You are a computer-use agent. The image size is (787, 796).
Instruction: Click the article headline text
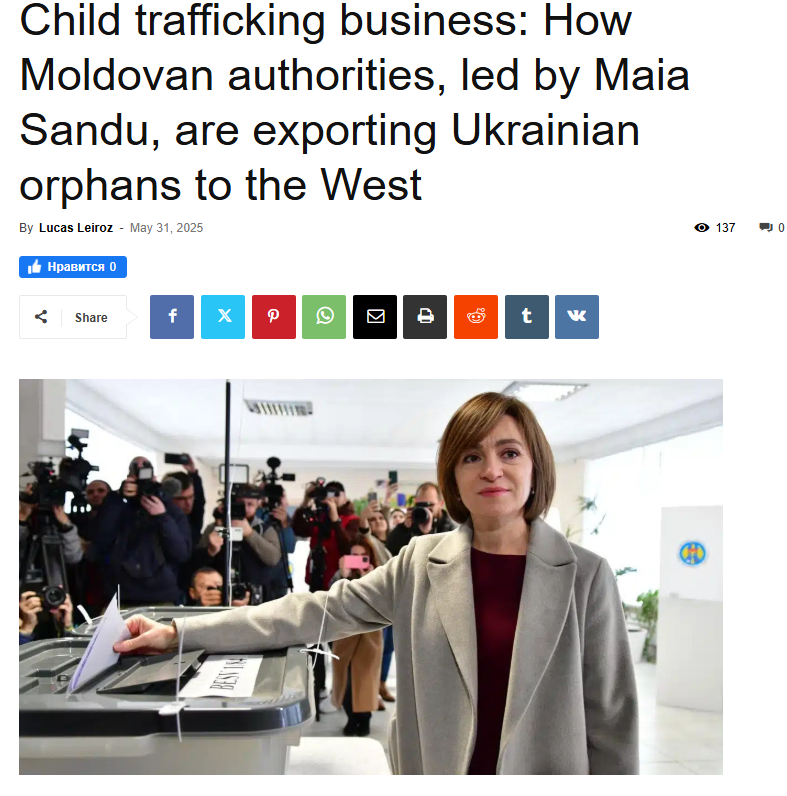[x=354, y=103]
